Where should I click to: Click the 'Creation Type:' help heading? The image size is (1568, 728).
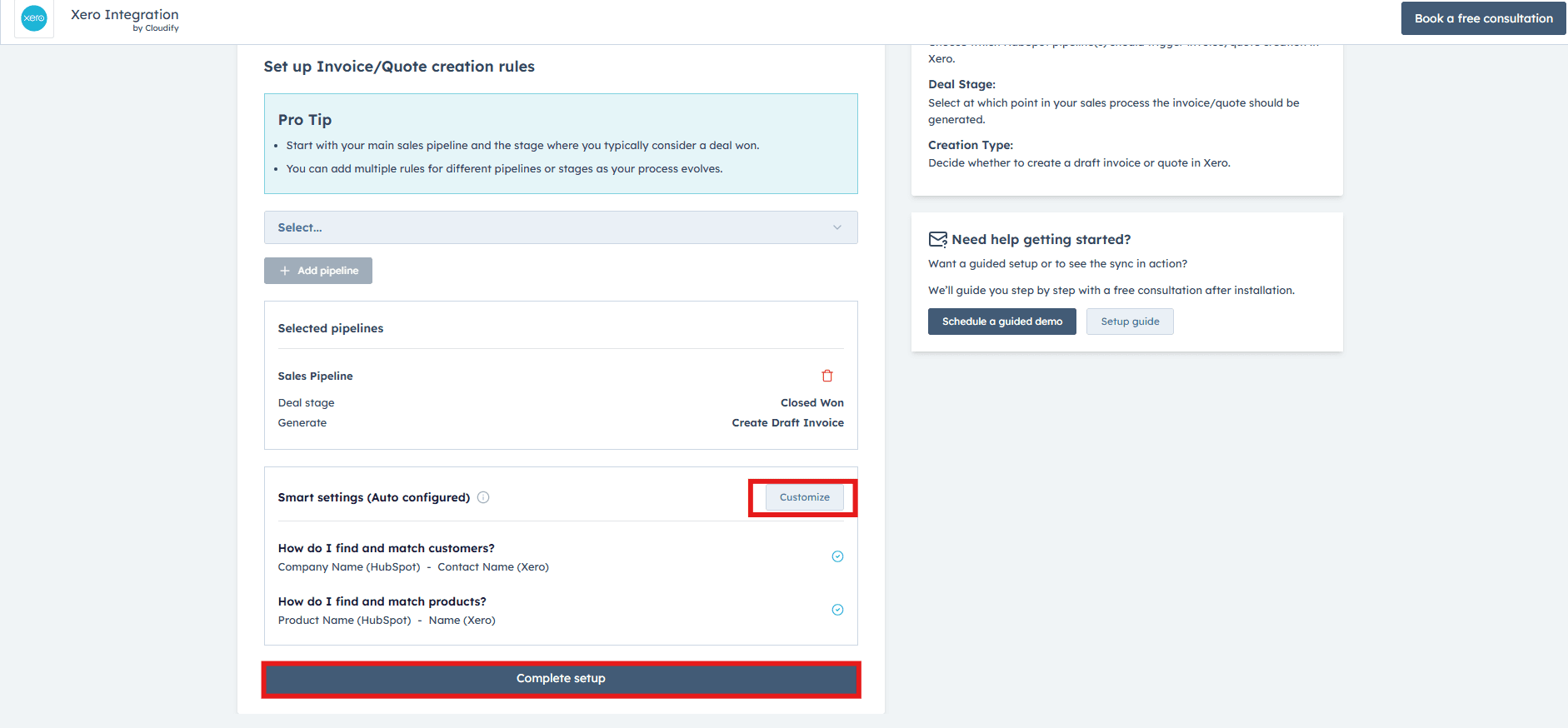point(971,145)
